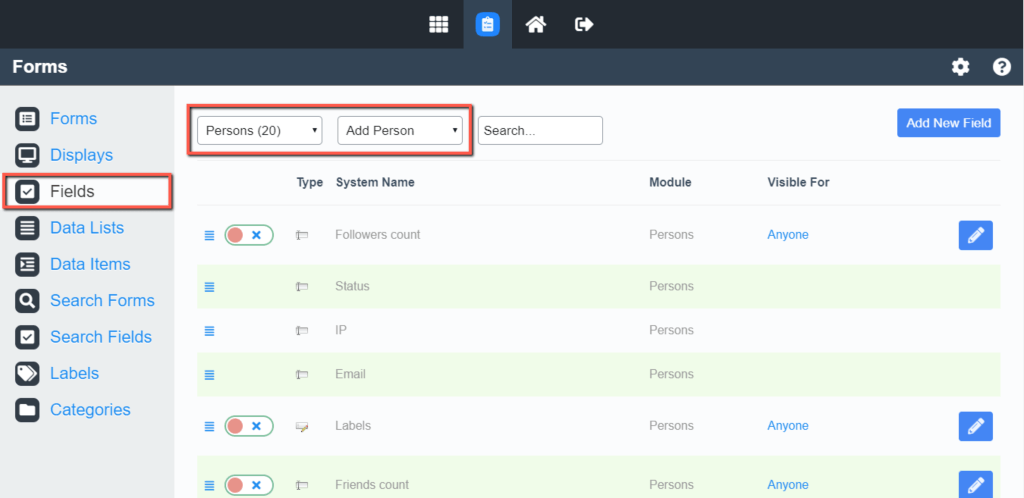
Task: Click the Categories folder icon in sidebar
Action: pyautogui.click(x=27, y=410)
